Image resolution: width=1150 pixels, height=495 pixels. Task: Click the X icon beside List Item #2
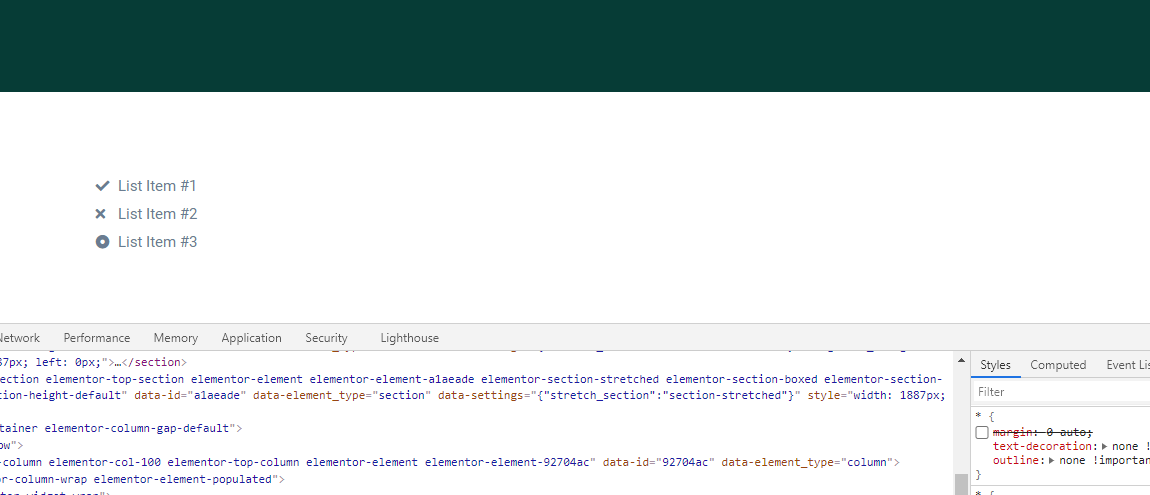[x=101, y=213]
